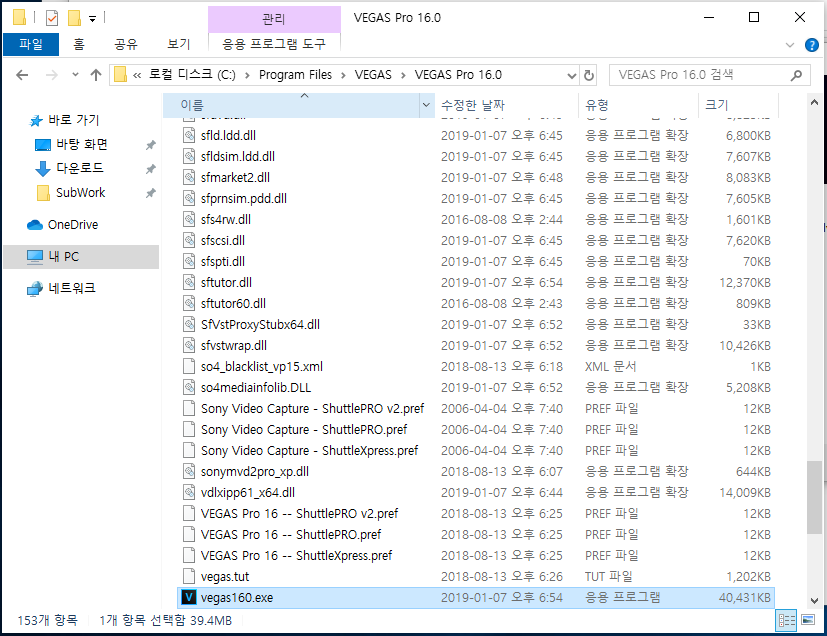Click the vegas160.exe application icon
The height and width of the screenshot is (636, 827).
(189, 598)
